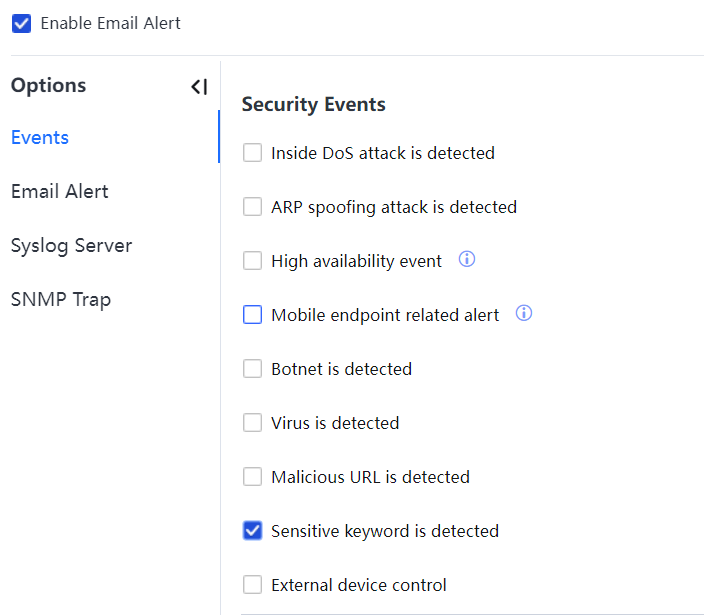Tick Malicious URL is detected checkbox
Screen dimensions: 704x615
point(253,477)
